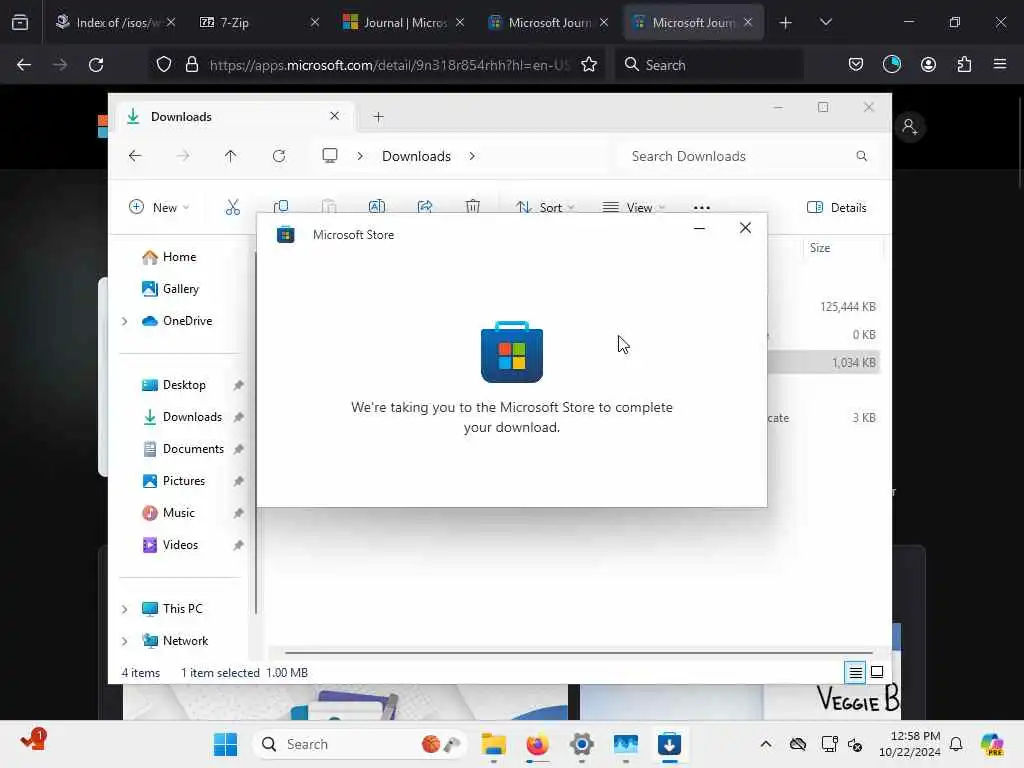This screenshot has height=768, width=1024.
Task: Click the Cut scissors icon in File Explorer
Action: tap(232, 208)
